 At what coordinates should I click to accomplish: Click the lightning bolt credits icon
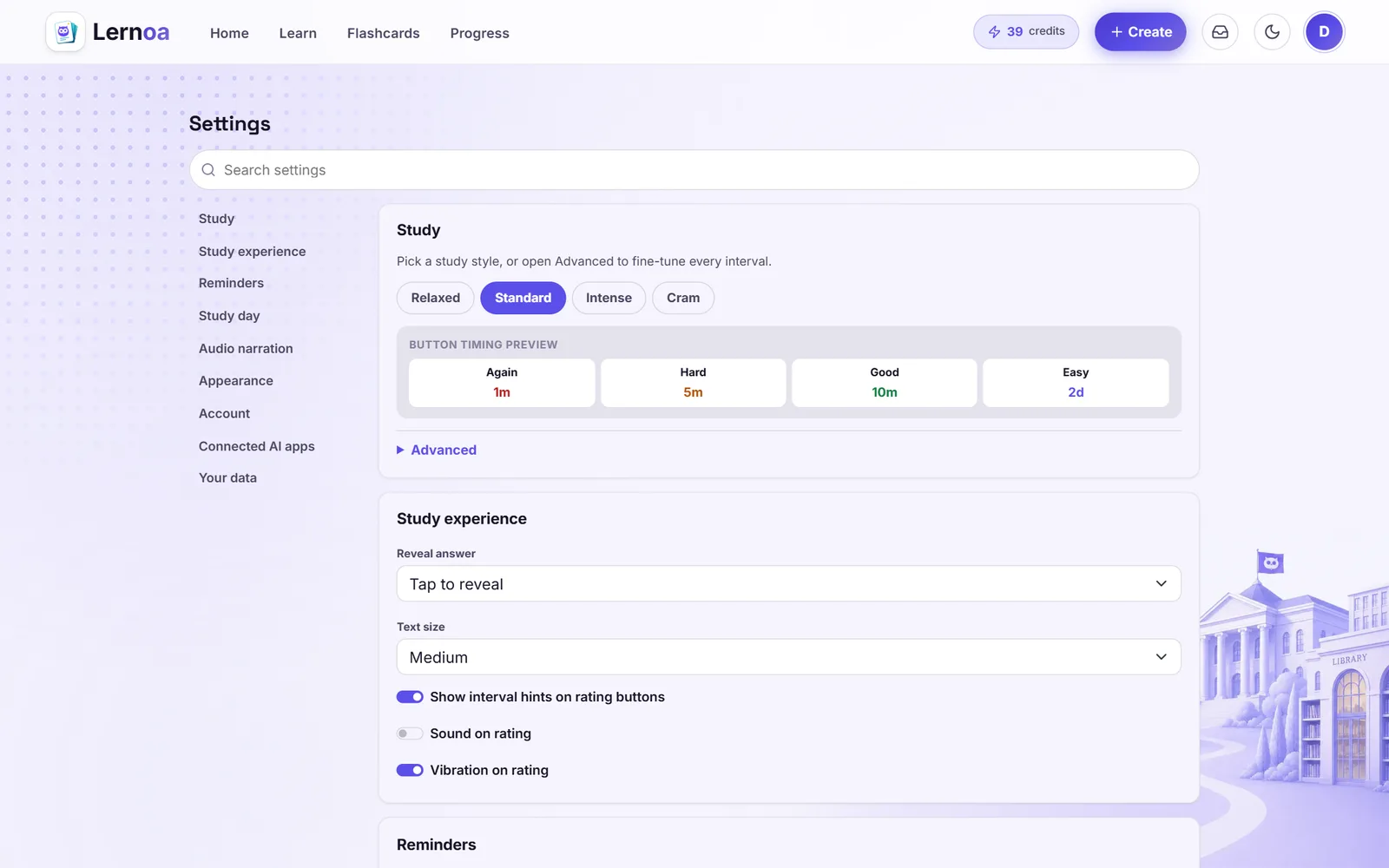[x=994, y=32]
